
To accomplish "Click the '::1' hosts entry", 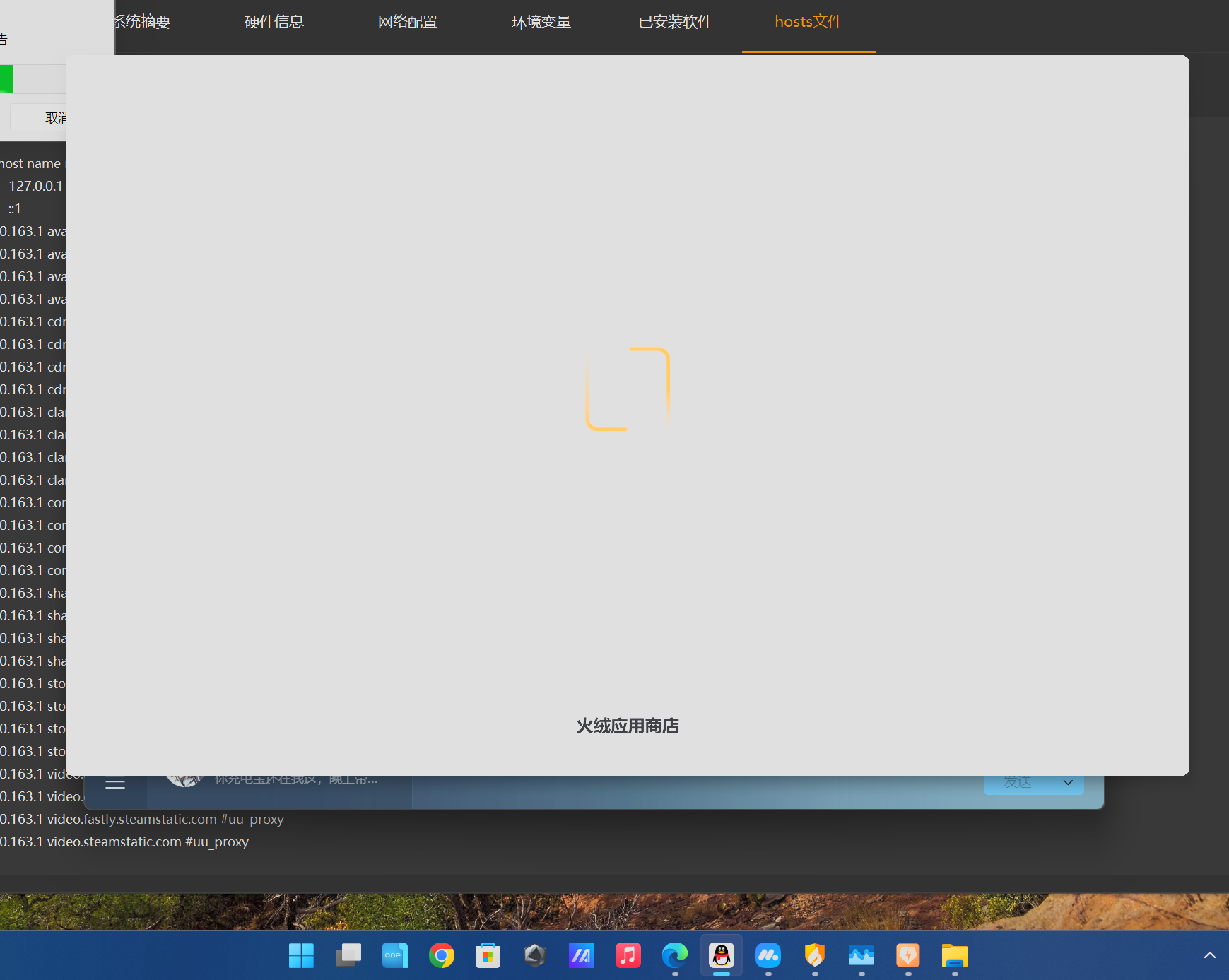I will tap(15, 208).
